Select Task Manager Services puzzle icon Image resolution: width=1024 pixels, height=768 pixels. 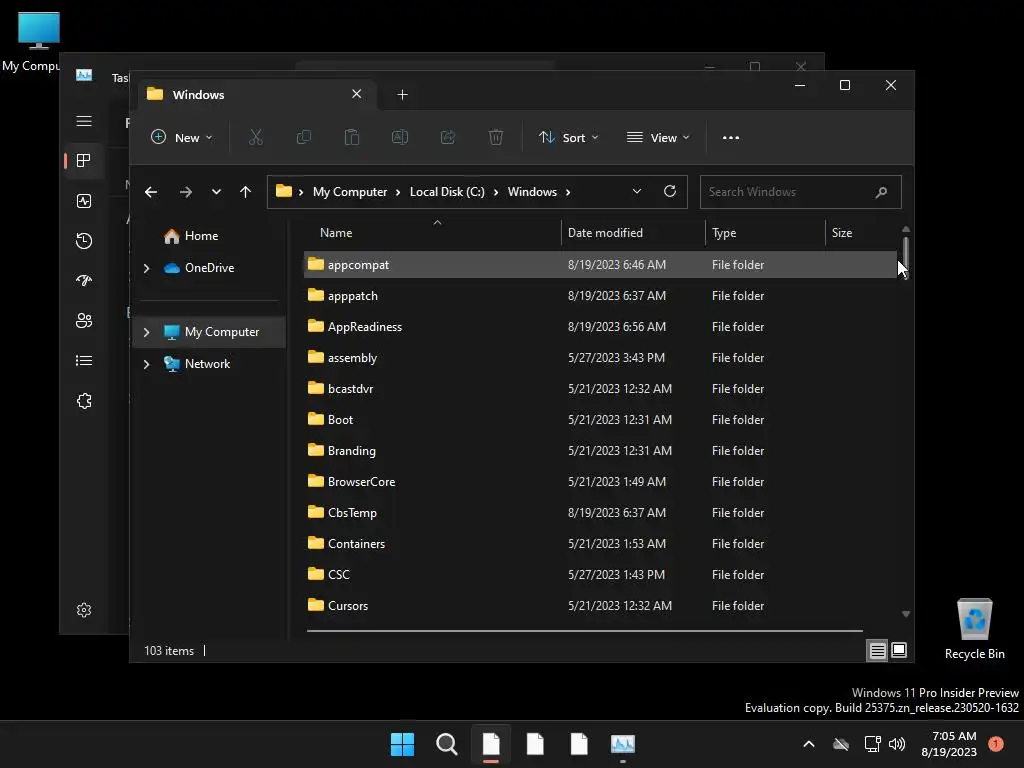84,401
